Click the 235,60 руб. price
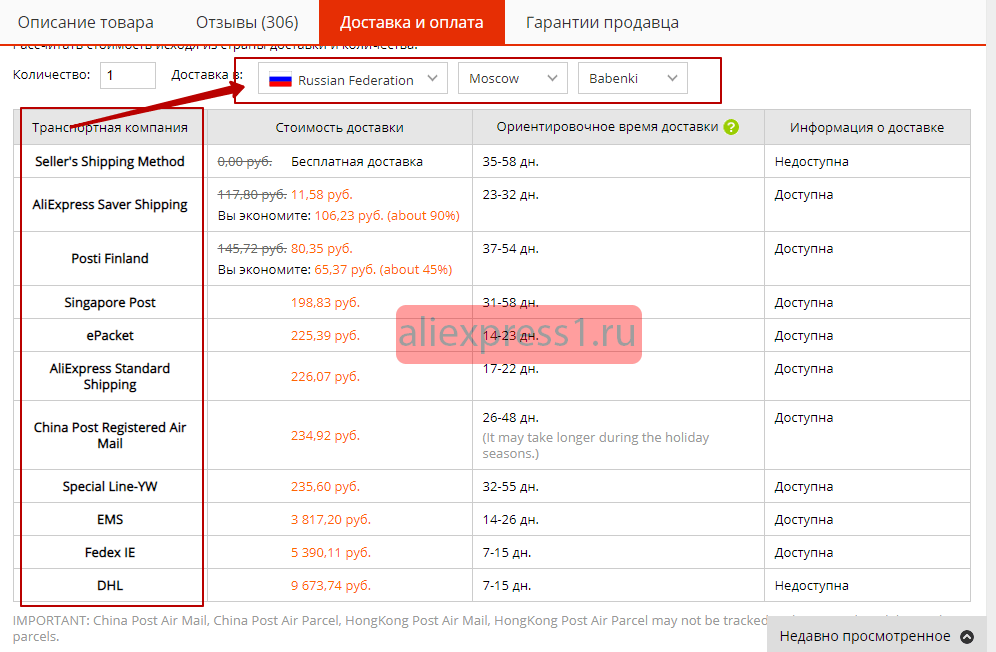The image size is (996, 652). tap(325, 487)
